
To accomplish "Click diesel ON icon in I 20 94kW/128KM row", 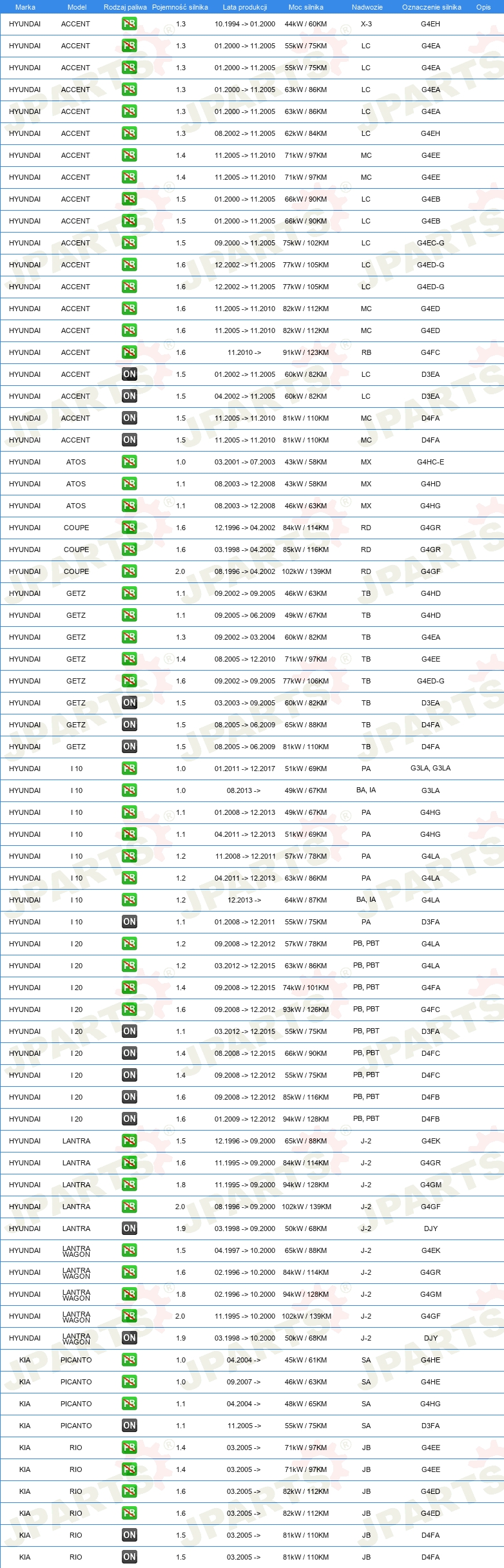I will pyautogui.click(x=129, y=1119).
